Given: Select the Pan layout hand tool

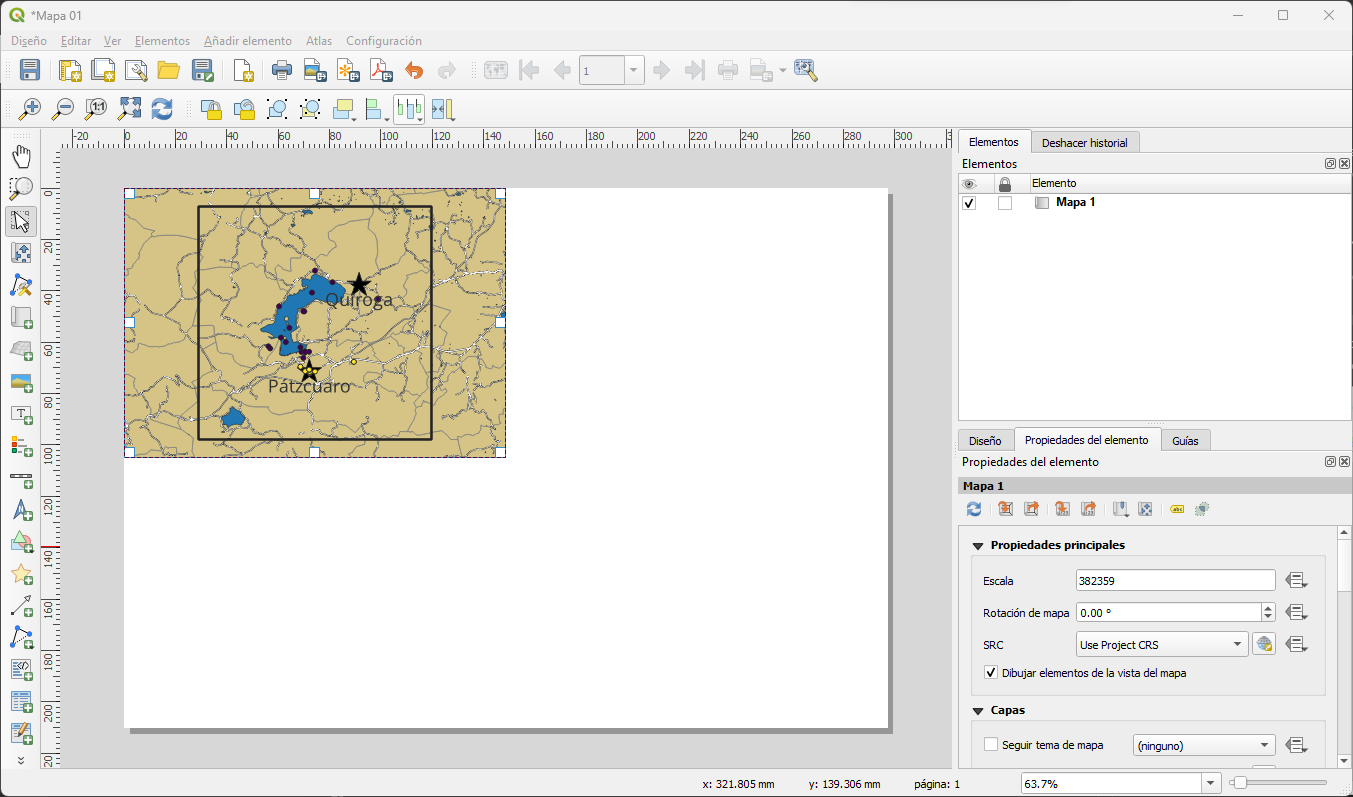Looking at the screenshot, I should point(21,156).
